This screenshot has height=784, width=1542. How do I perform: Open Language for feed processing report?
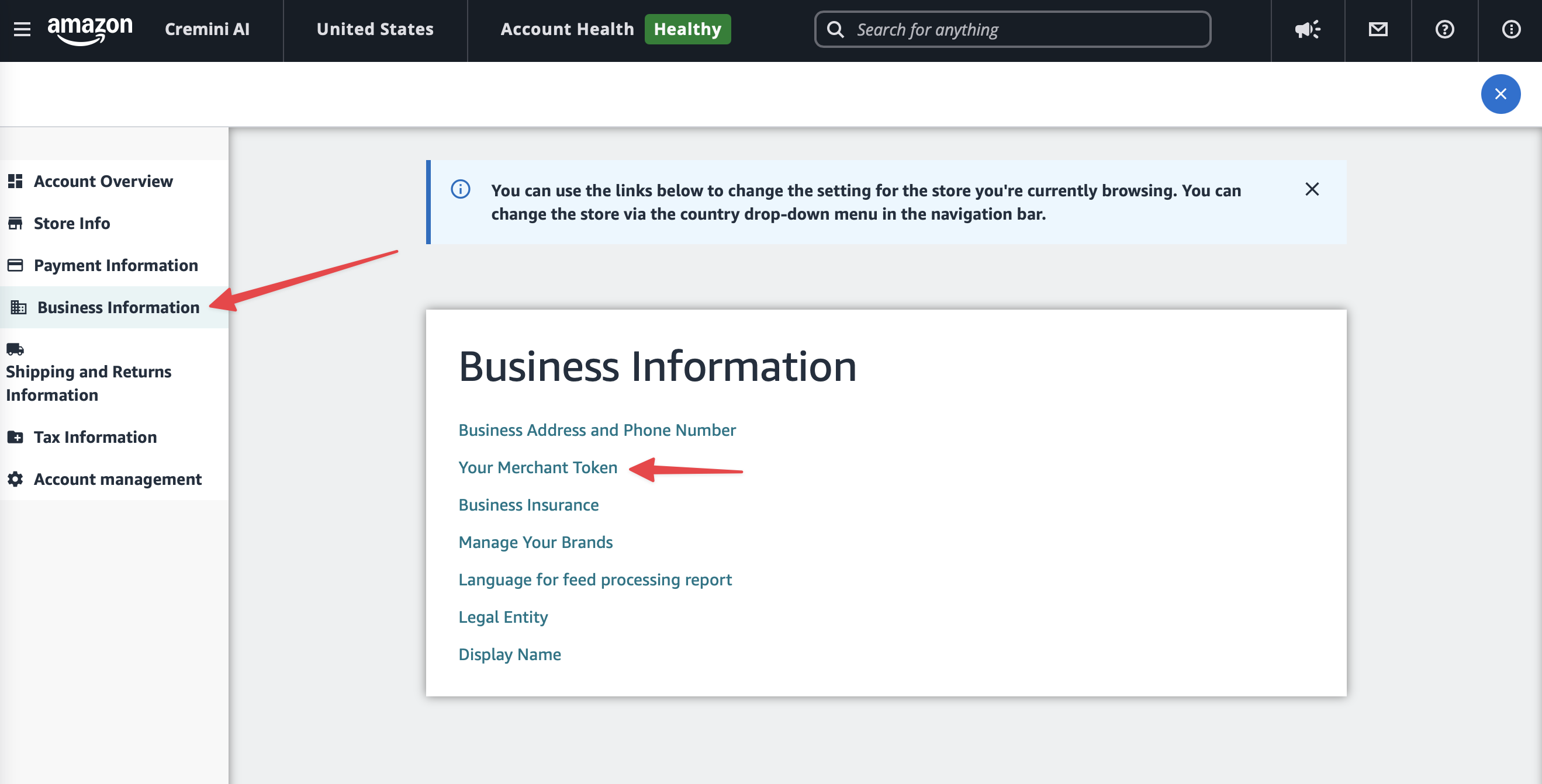(595, 580)
